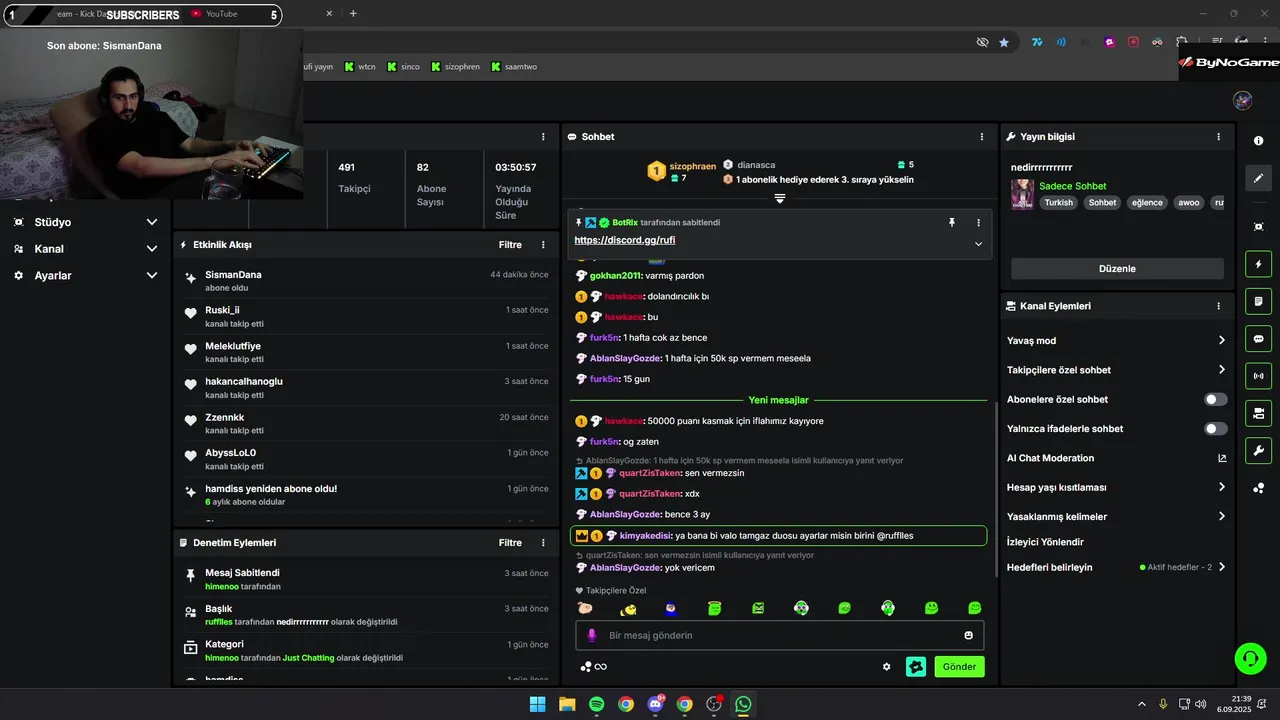Image resolution: width=1280 pixels, height=720 pixels.
Task: Open Hesap yaşı kısıtlaması arrow
Action: click(1221, 488)
